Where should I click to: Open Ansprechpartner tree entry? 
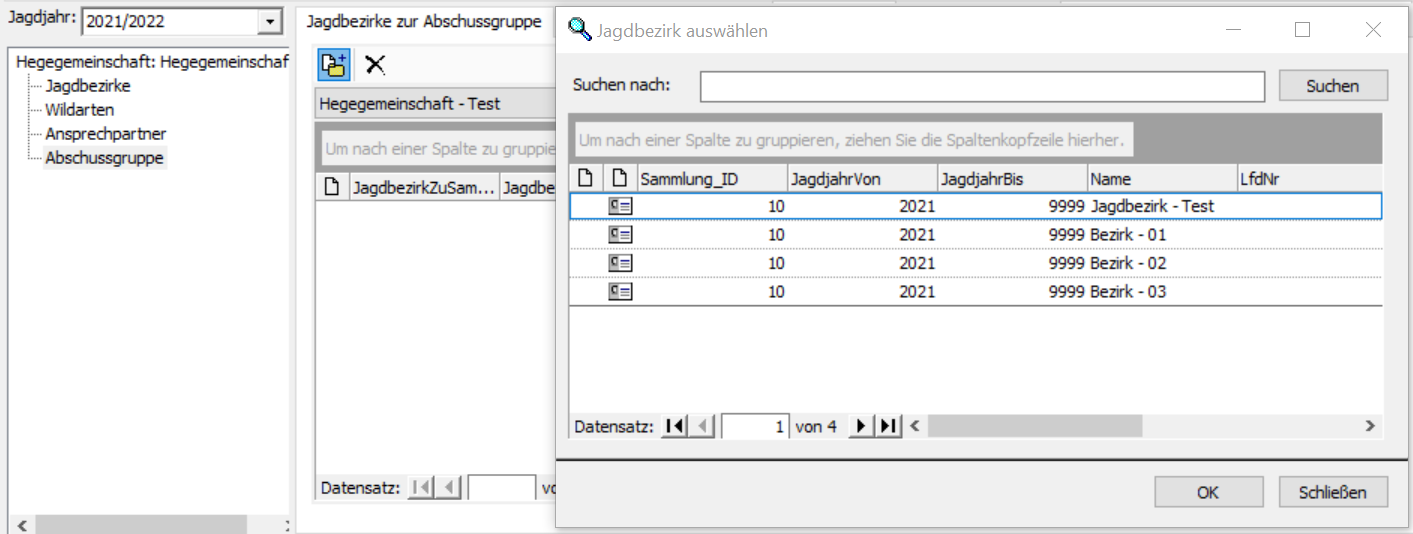[105, 134]
